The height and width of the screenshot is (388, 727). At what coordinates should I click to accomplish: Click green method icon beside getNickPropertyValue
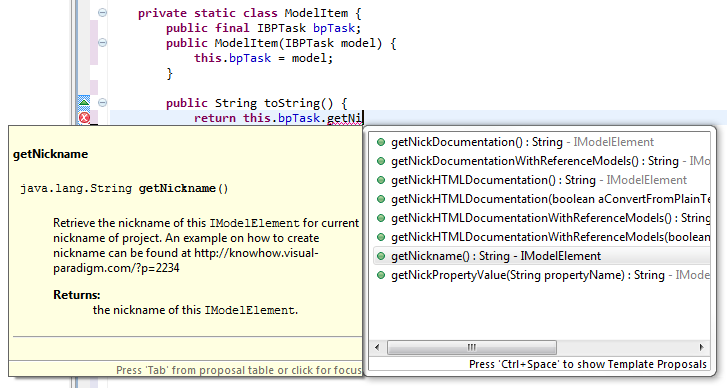[x=381, y=275]
